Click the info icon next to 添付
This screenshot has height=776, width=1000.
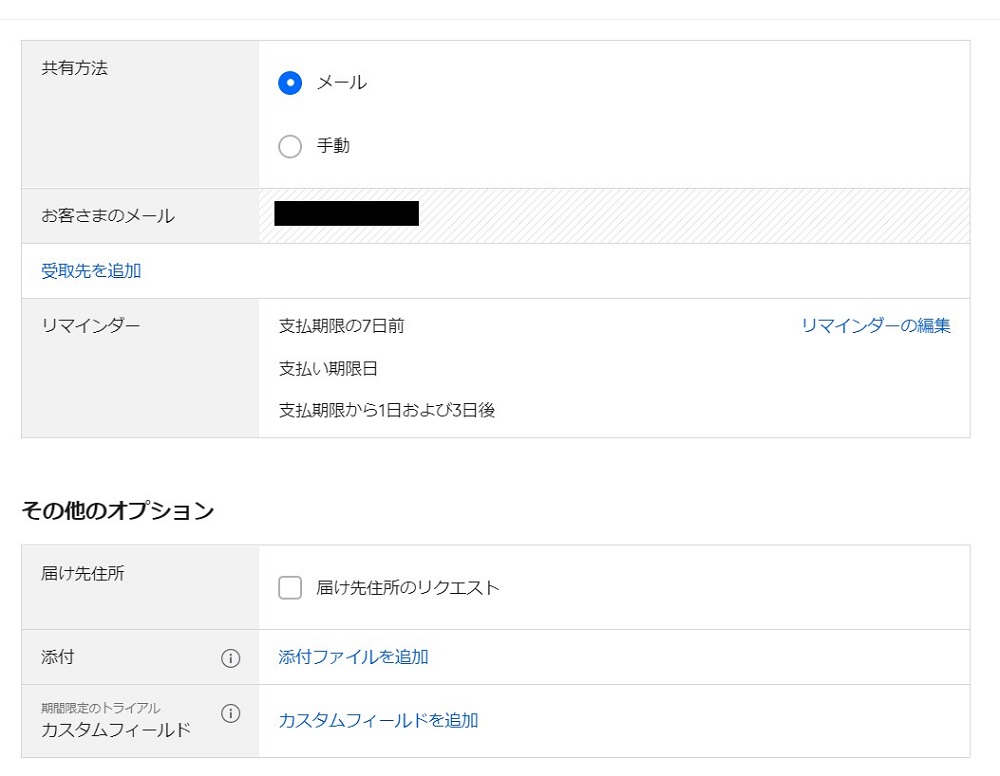pyautogui.click(x=230, y=657)
